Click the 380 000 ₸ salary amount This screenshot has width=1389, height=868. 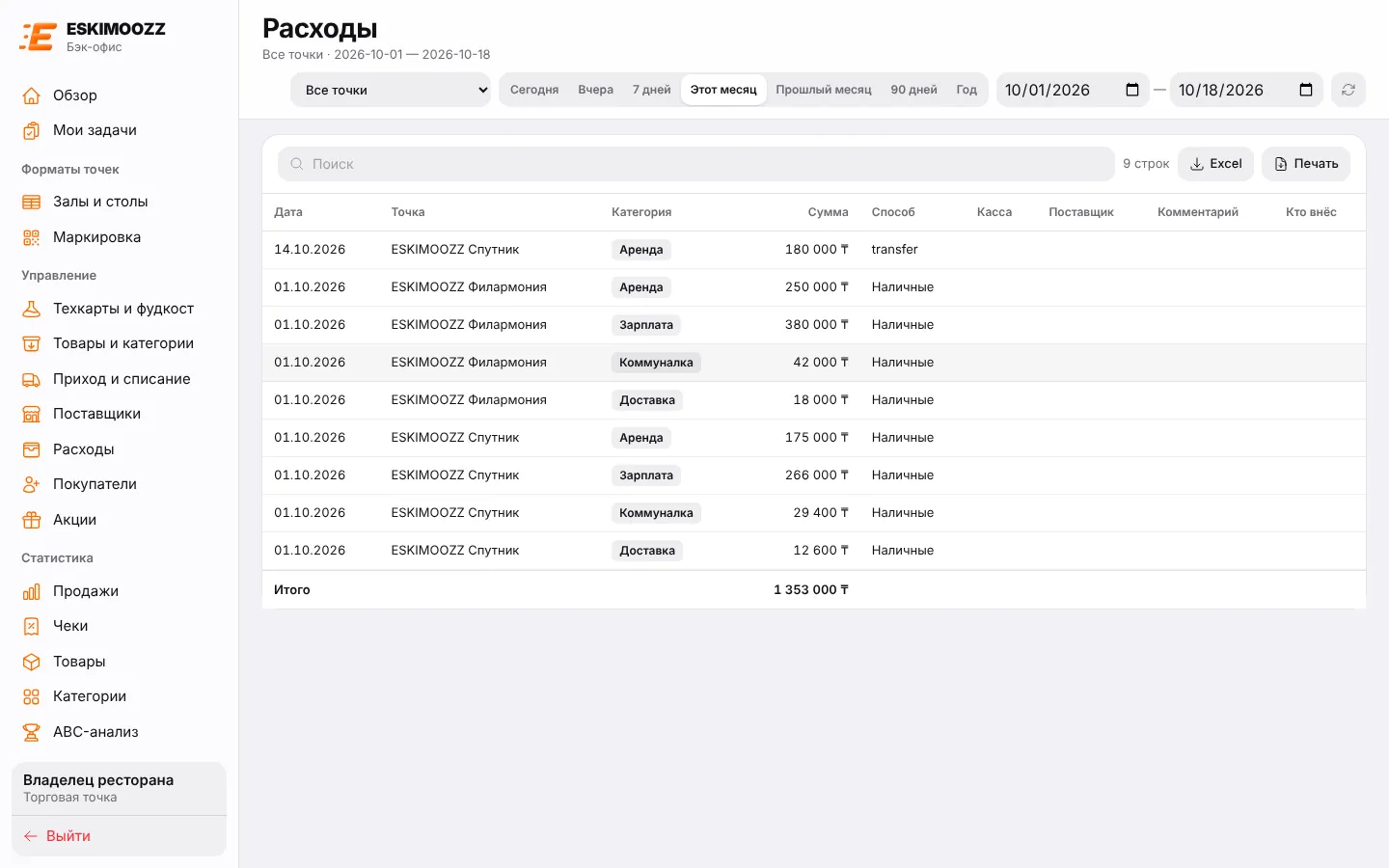[817, 325]
